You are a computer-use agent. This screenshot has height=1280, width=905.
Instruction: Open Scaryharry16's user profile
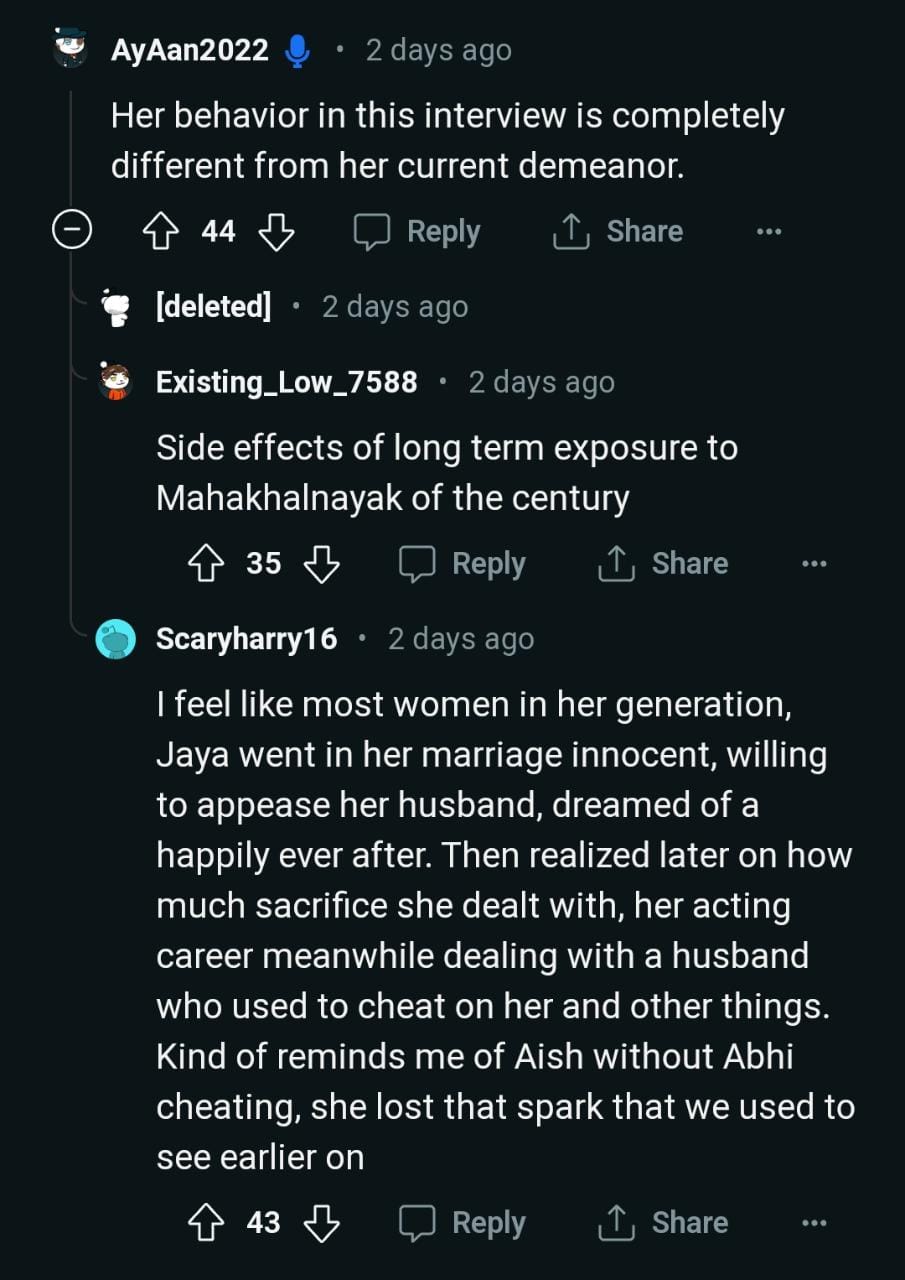246,639
